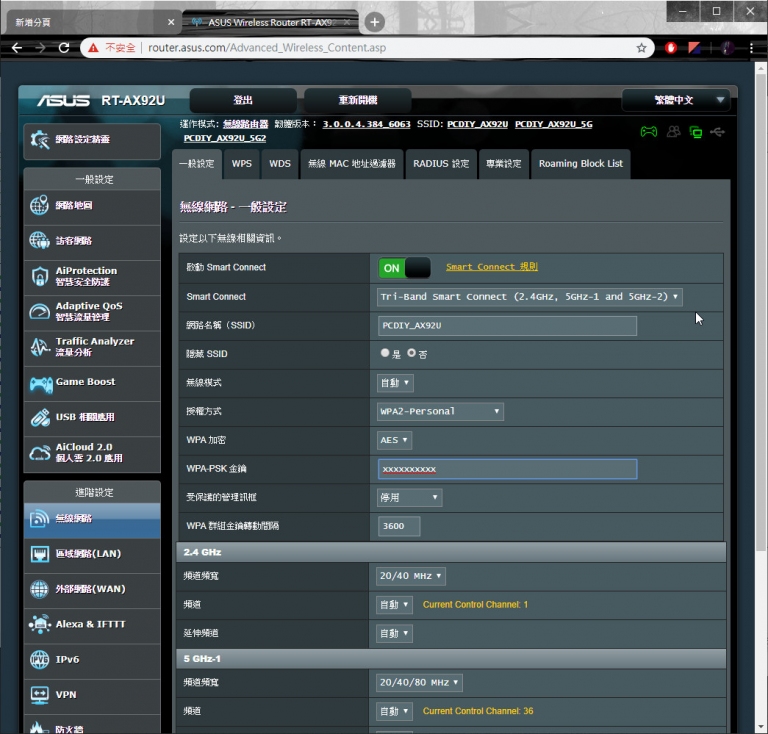Click the Logout (登出) button
The width and height of the screenshot is (768, 734).
[243, 100]
